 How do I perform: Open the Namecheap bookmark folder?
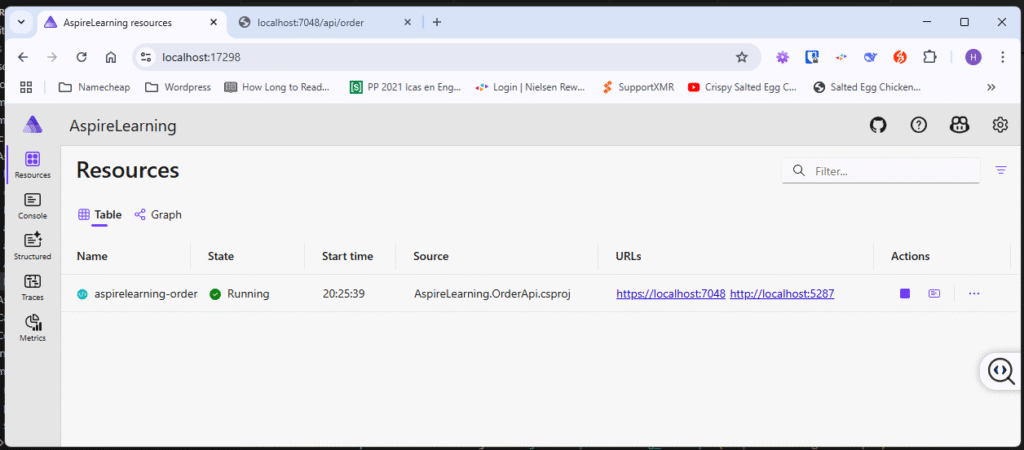tap(94, 87)
